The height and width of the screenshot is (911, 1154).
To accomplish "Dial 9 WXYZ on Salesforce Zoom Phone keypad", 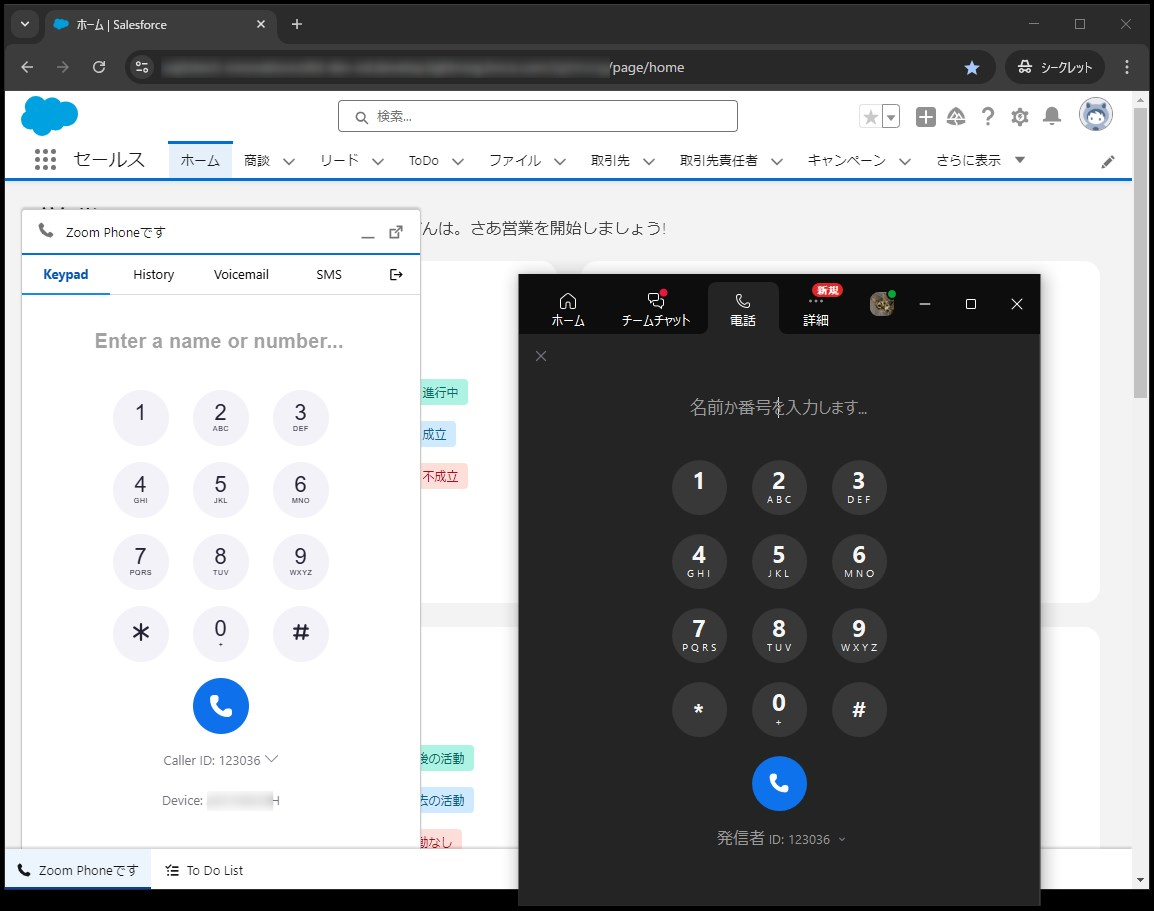I will 300,561.
